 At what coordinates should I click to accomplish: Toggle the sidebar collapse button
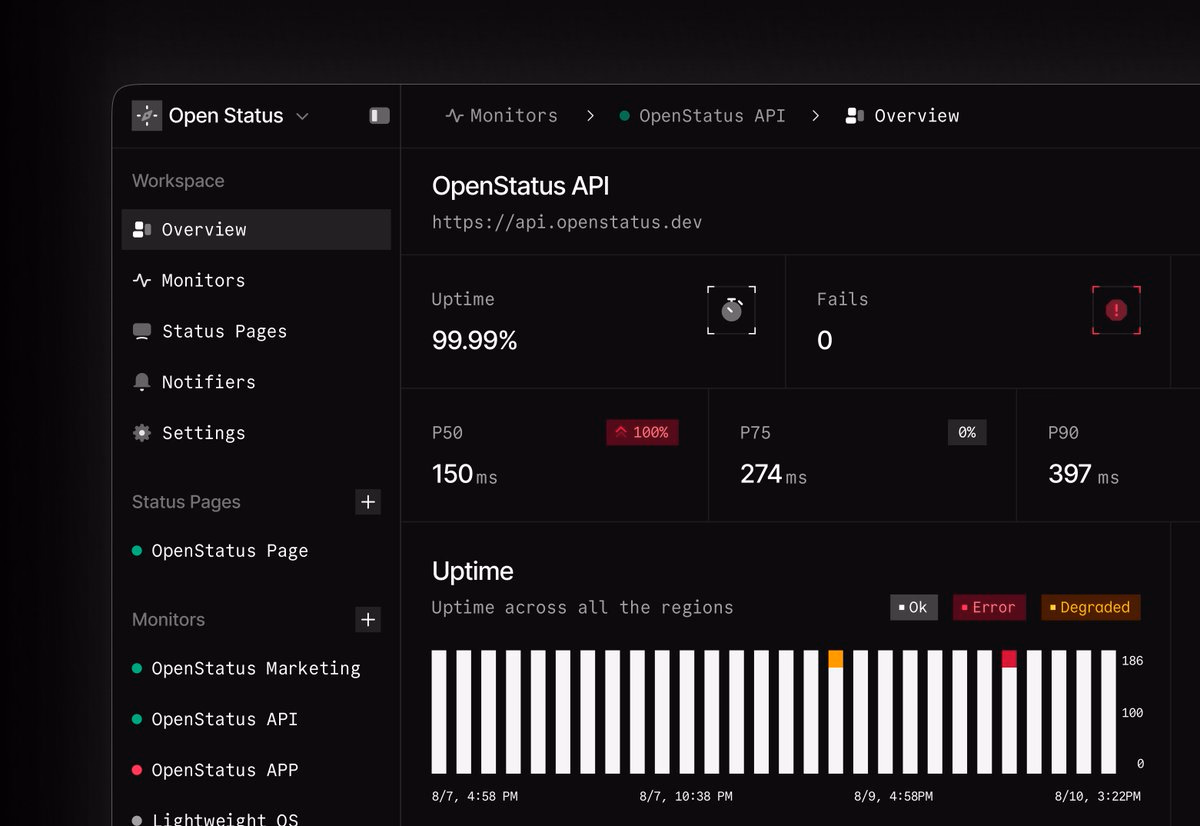(379, 116)
